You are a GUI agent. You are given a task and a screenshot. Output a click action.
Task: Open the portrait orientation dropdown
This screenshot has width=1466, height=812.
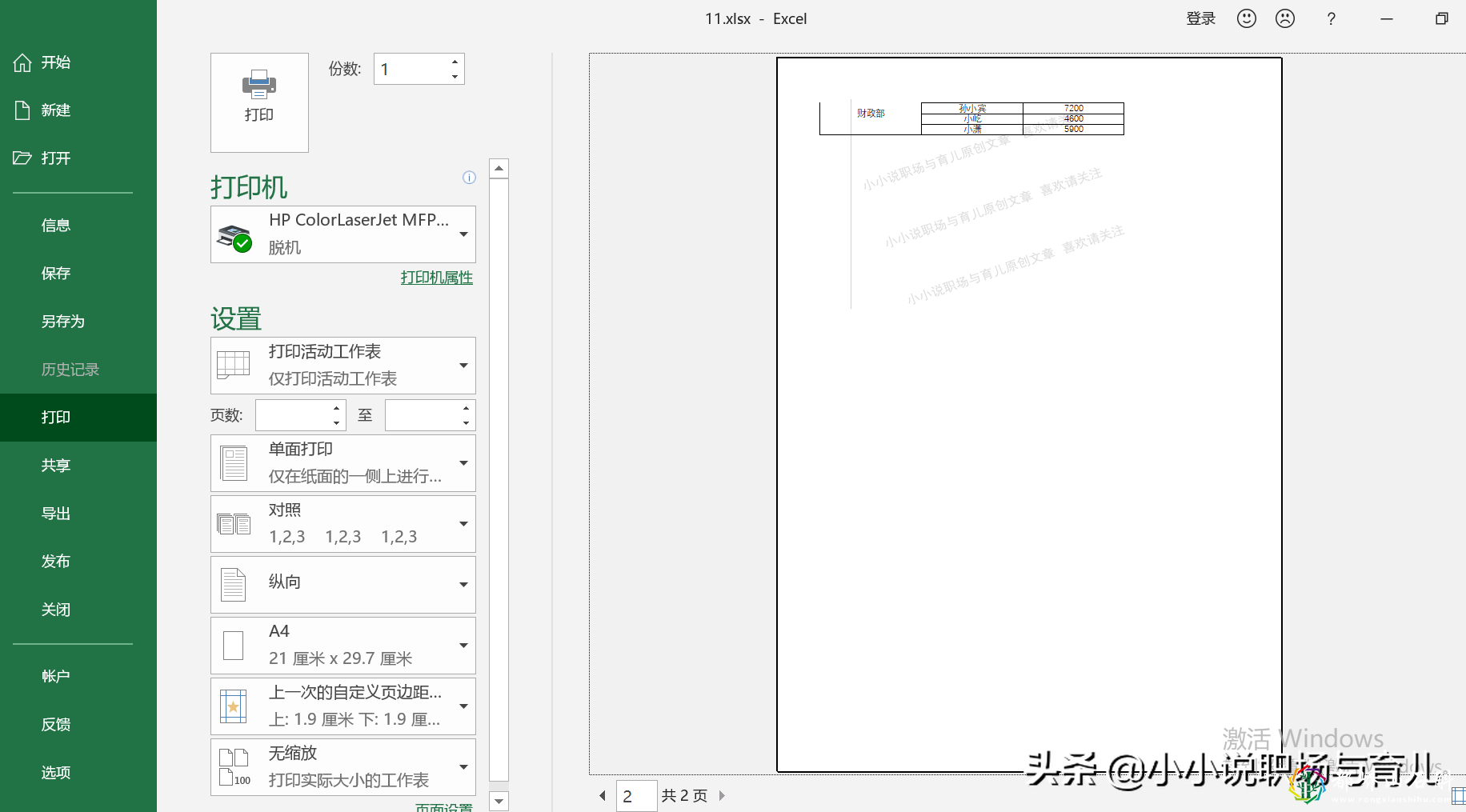[x=343, y=585]
